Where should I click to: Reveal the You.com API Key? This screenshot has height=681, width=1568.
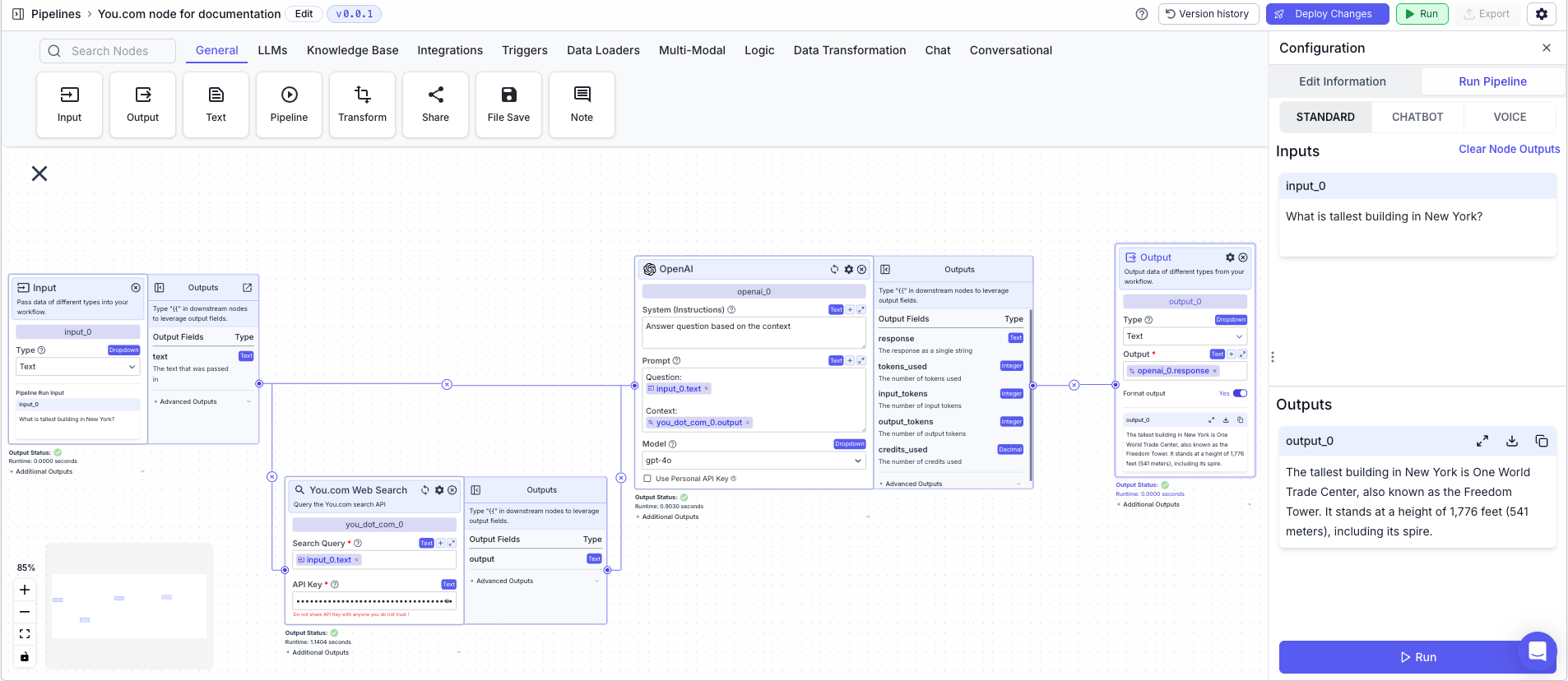pos(448,601)
